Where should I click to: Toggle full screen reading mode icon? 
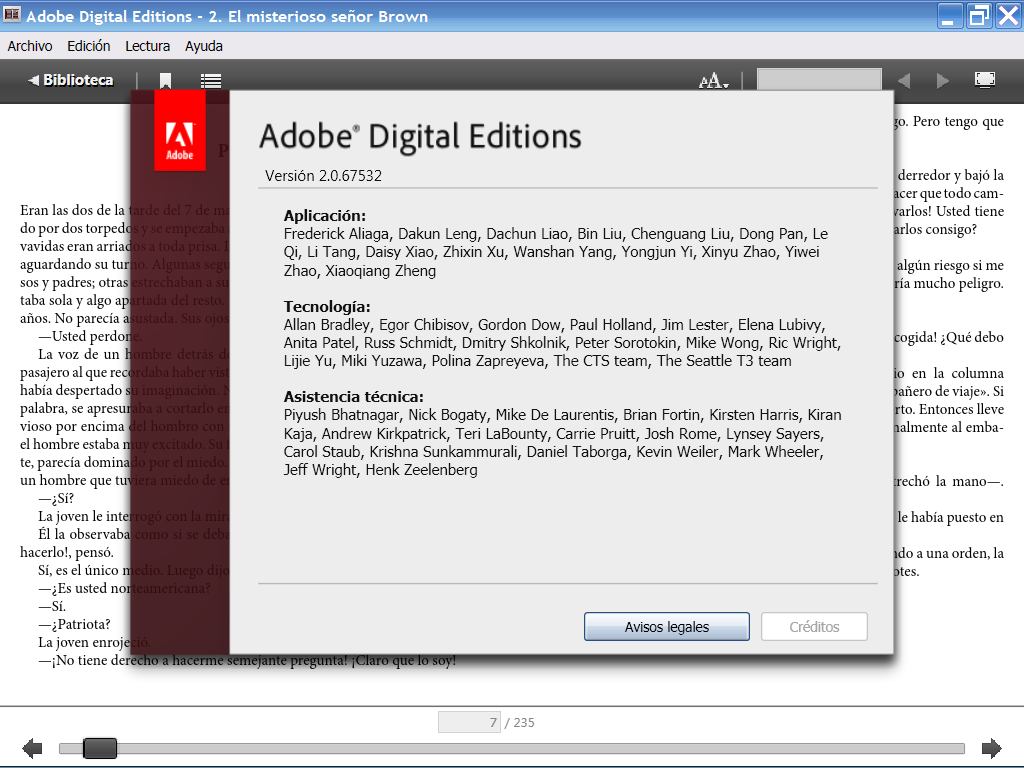[x=985, y=80]
